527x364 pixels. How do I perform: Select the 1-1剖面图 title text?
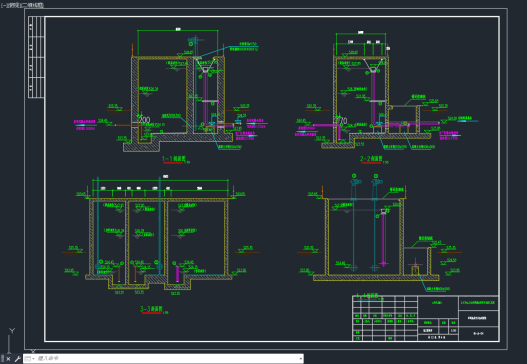(174, 159)
